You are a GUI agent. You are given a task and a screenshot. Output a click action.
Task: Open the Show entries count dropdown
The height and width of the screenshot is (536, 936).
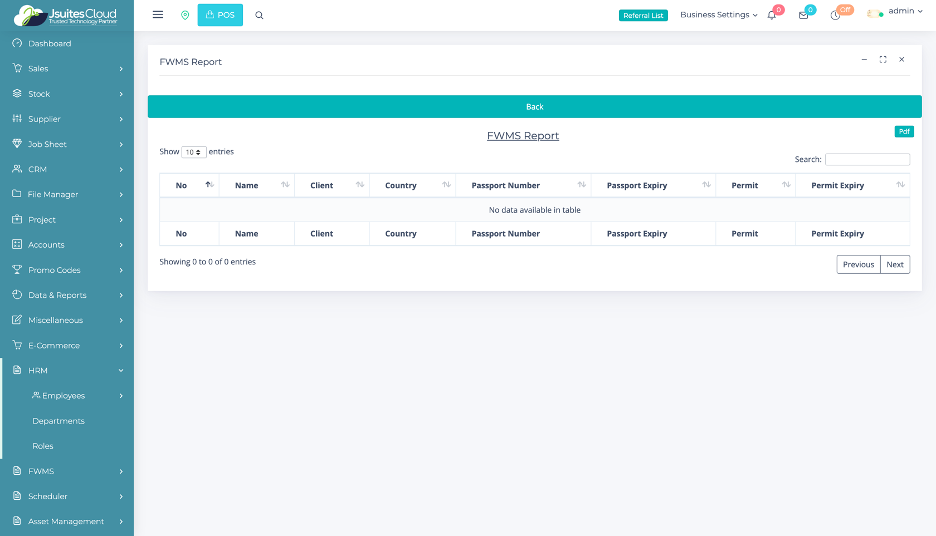(x=194, y=152)
